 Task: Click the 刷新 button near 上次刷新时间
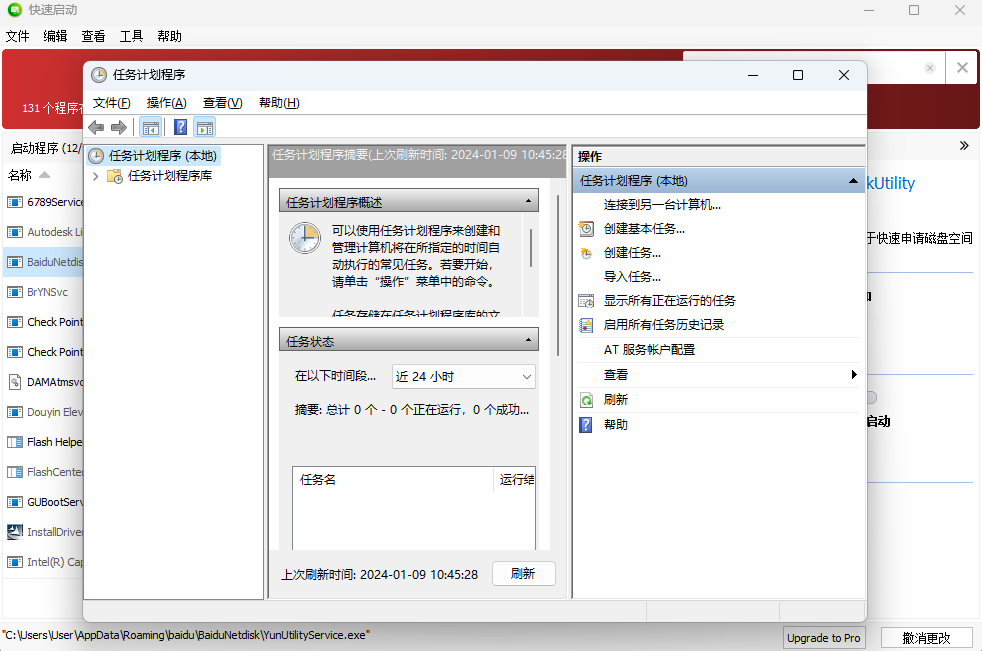524,573
